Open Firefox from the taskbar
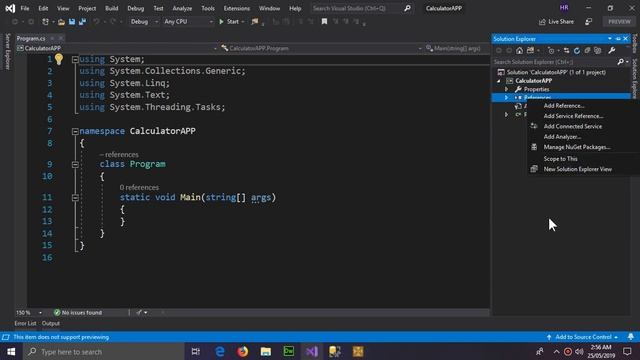This screenshot has width=640, height=360. pos(243,351)
